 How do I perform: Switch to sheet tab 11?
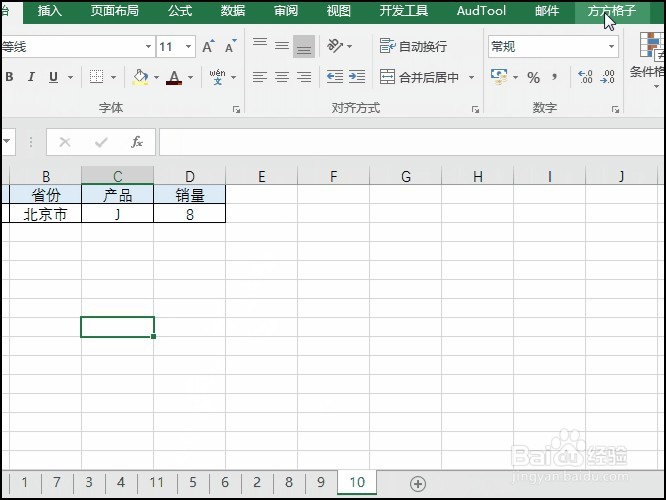[156, 483]
